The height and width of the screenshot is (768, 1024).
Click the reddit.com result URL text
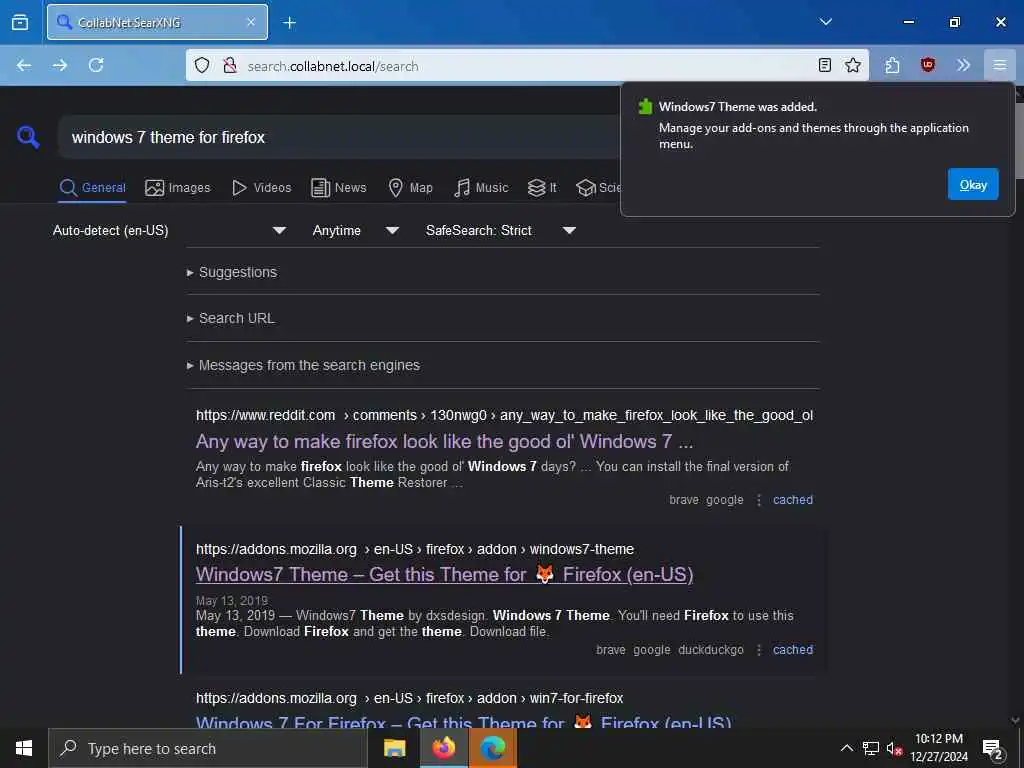tap(504, 415)
